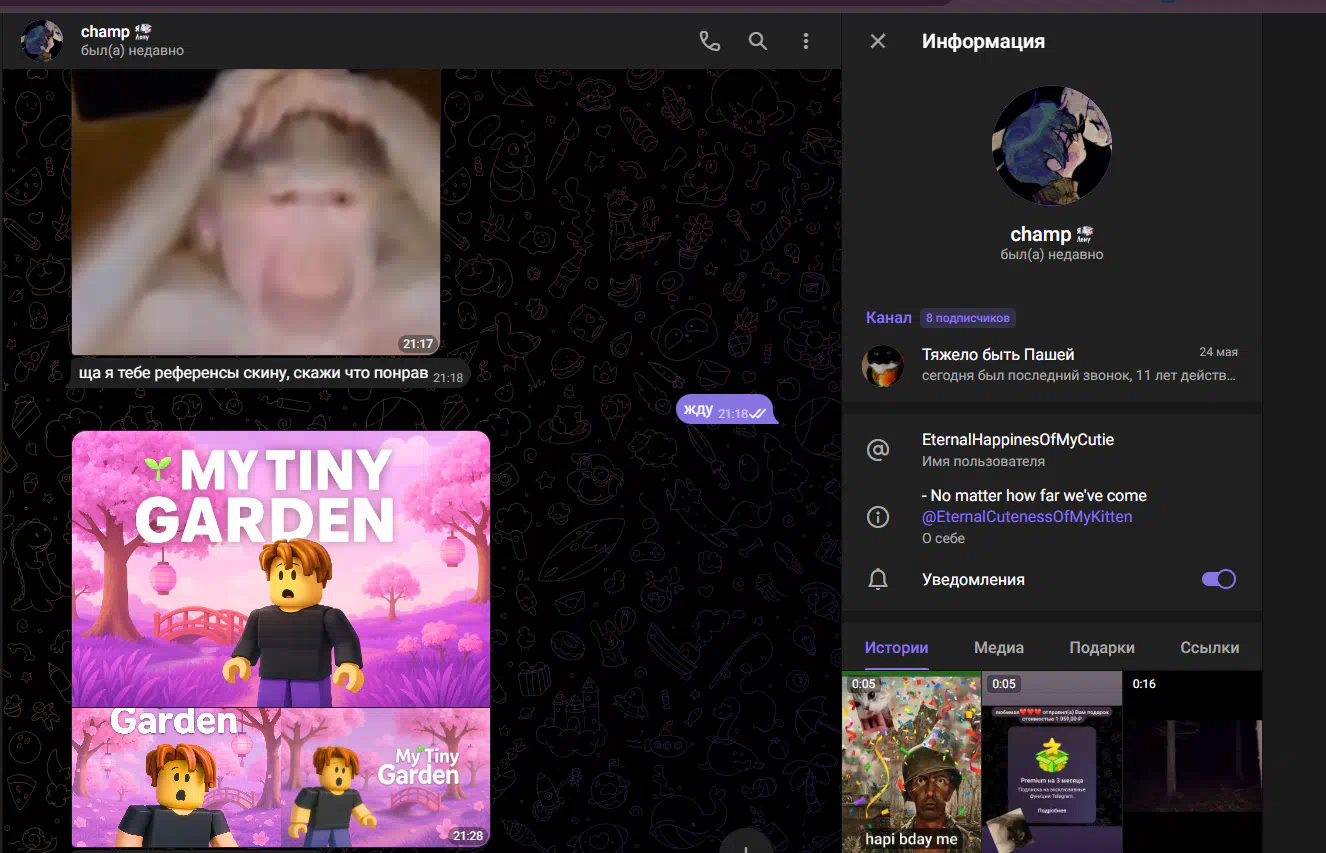Open the large profile photo in info panel
Image resolution: width=1326 pixels, height=853 pixels.
[1052, 146]
